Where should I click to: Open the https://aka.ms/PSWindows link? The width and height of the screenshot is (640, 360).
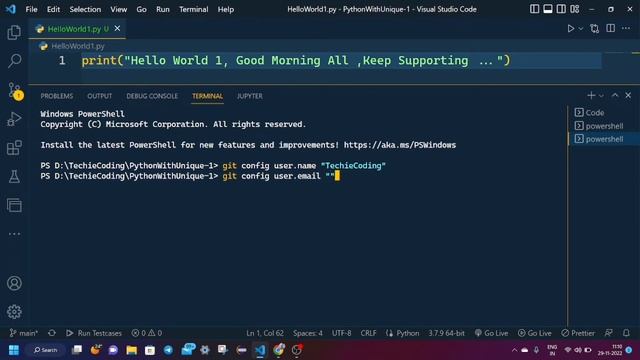(400, 145)
